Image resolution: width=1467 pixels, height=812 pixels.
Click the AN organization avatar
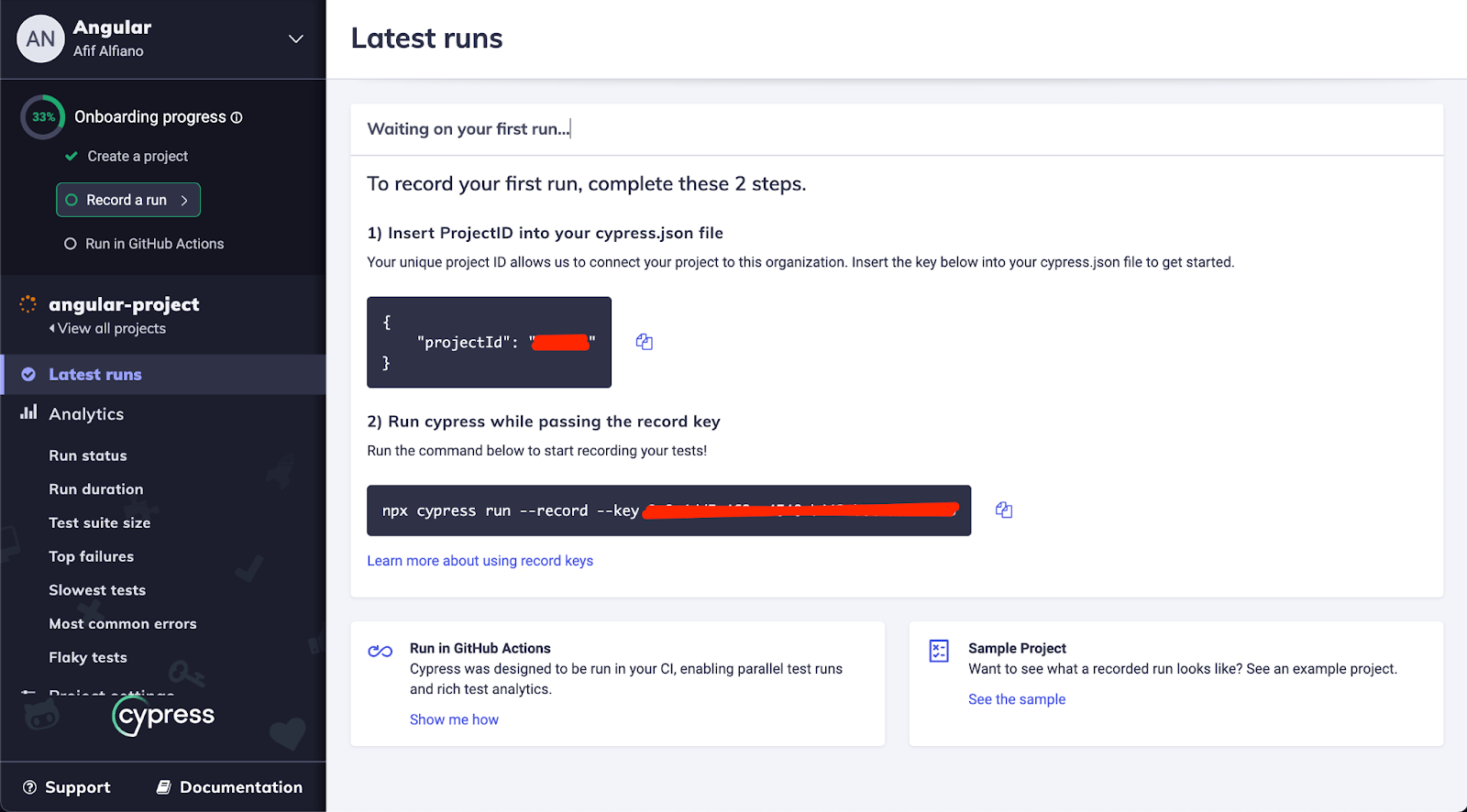[40, 38]
